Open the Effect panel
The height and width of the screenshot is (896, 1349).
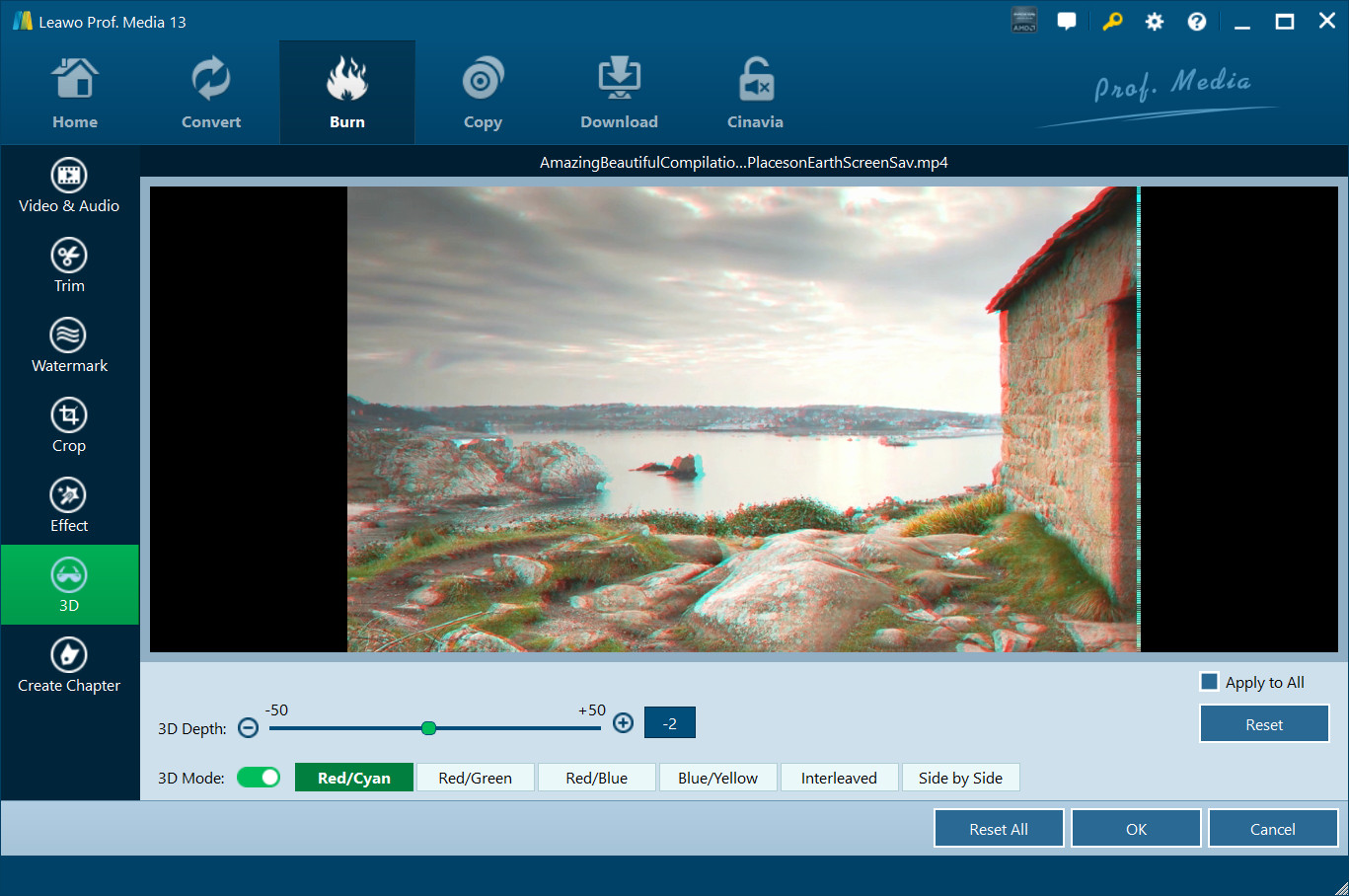coord(69,505)
